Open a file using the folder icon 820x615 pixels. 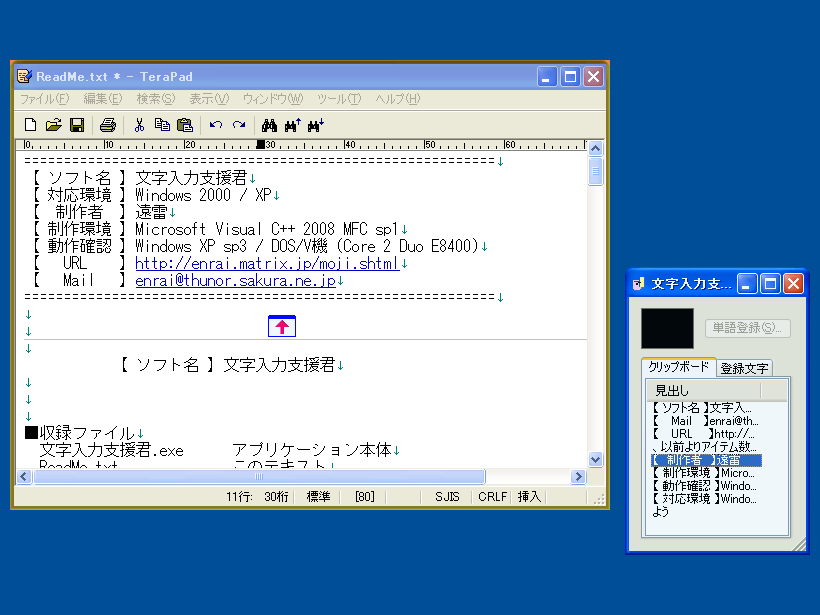(53, 125)
